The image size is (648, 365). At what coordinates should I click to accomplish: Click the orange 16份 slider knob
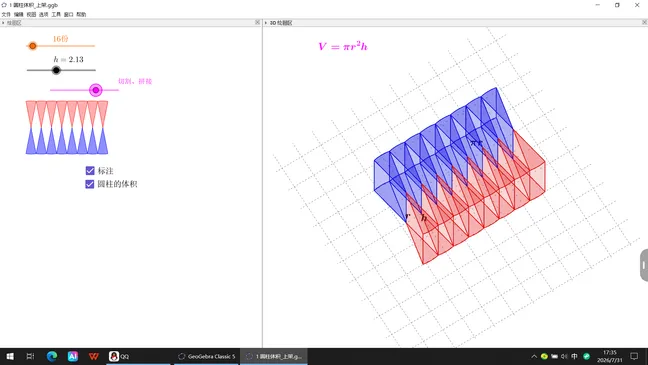(x=33, y=46)
